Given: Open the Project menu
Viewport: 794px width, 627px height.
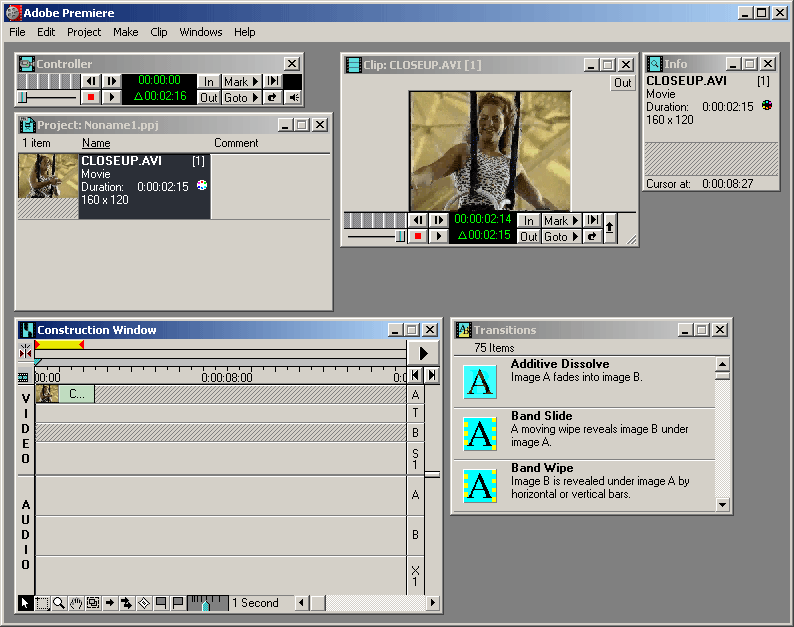Looking at the screenshot, I should [x=84, y=32].
